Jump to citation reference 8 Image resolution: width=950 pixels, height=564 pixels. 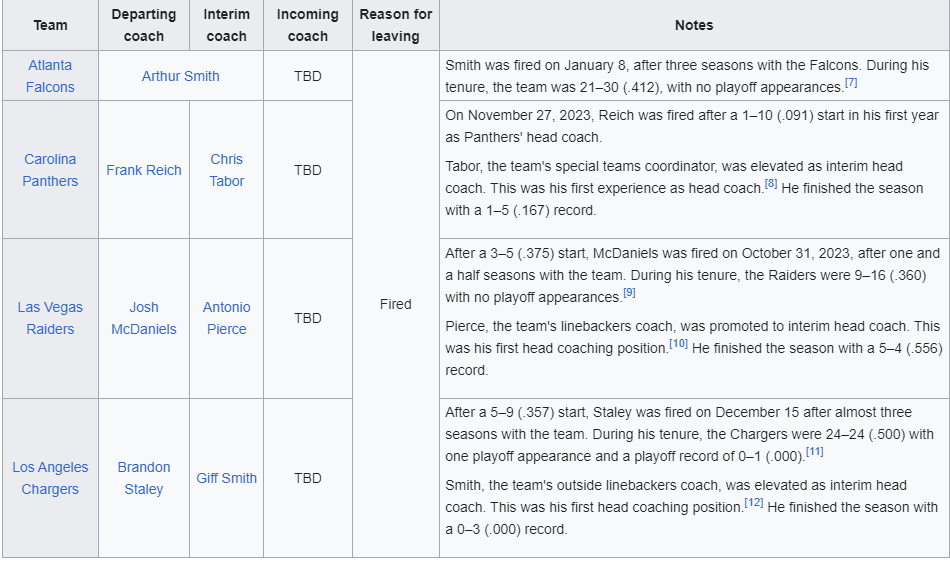point(771,184)
